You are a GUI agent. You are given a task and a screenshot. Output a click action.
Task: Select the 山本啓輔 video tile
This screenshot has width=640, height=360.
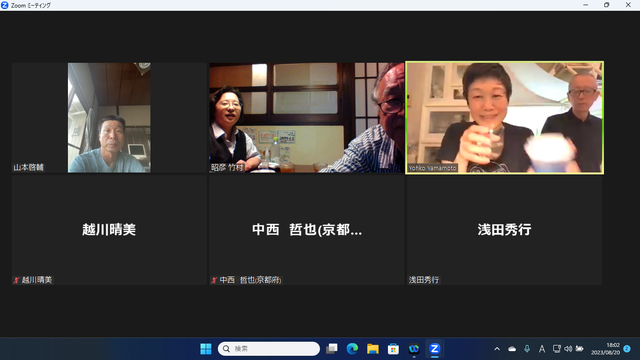[x=109, y=118]
